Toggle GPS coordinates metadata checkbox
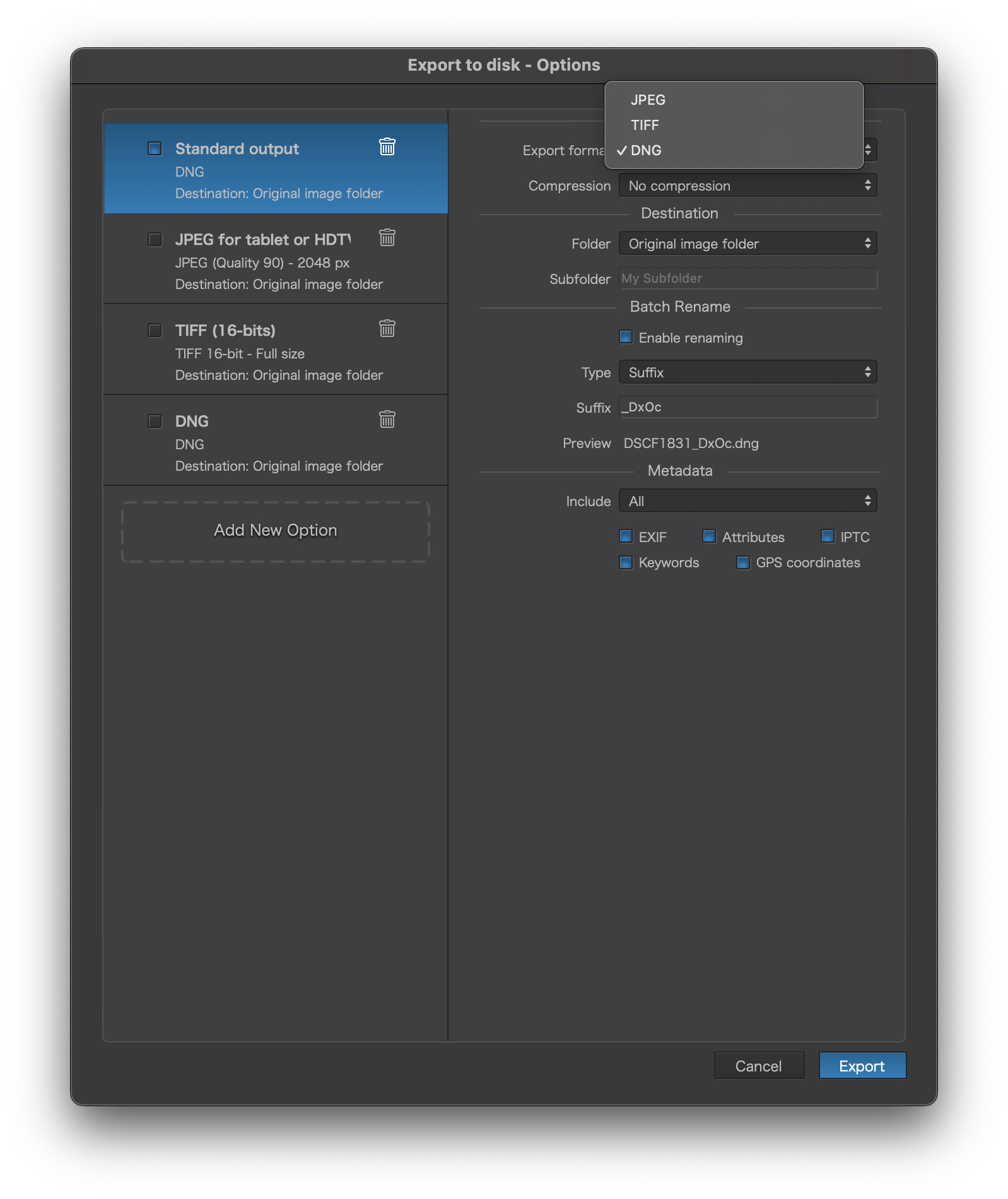The height and width of the screenshot is (1199, 1008). [x=743, y=562]
